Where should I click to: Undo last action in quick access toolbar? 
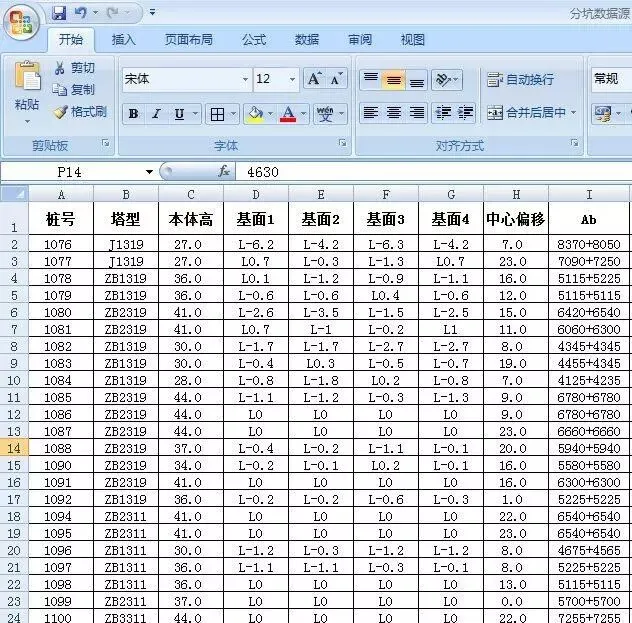(x=81, y=13)
